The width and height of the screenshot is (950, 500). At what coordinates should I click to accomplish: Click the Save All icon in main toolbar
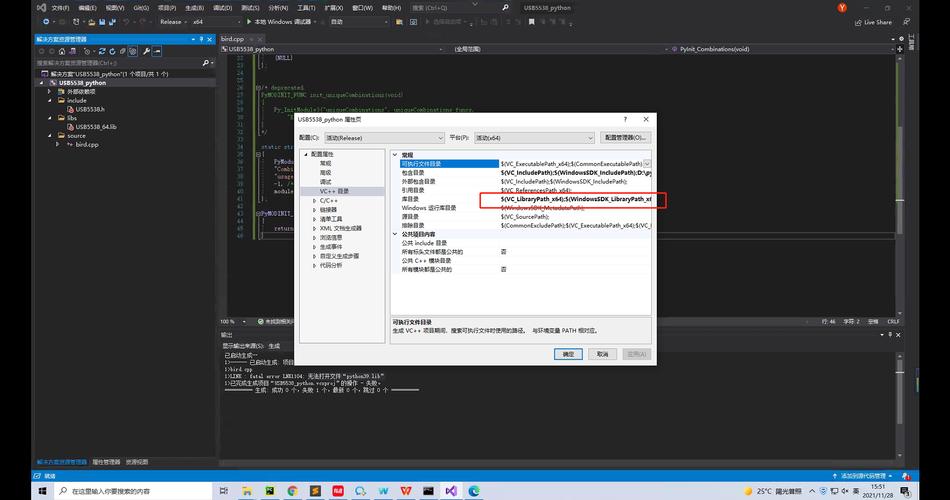(112, 22)
